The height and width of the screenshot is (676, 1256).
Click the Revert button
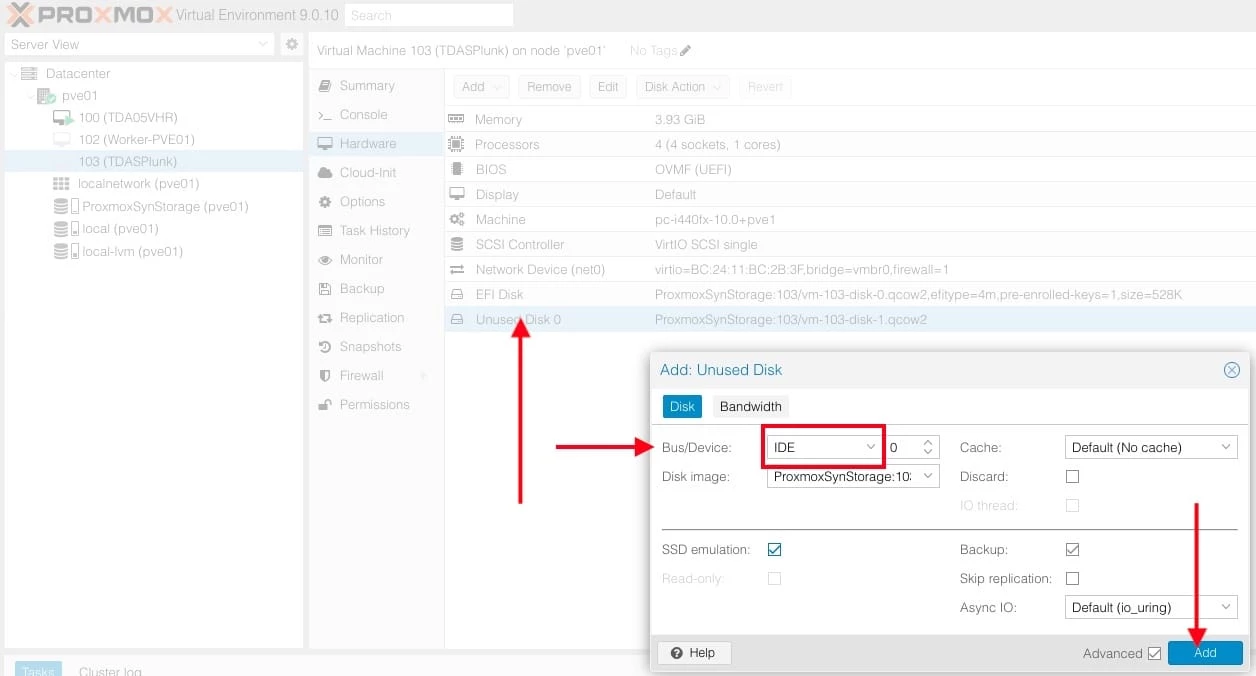(765, 87)
